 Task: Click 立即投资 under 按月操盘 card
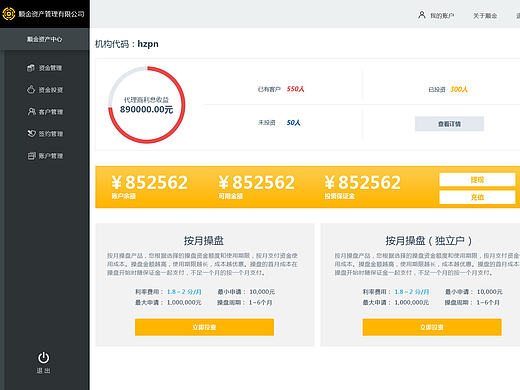pos(204,327)
